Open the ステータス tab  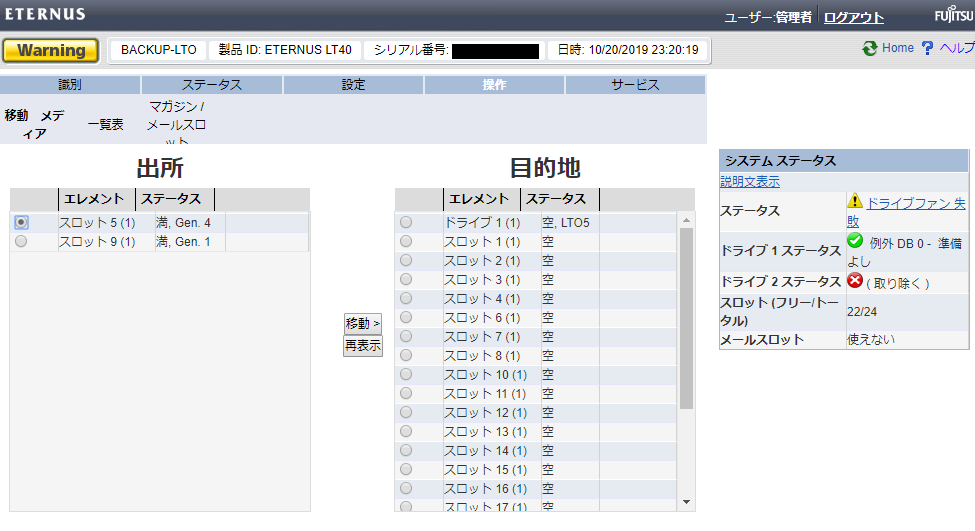pyautogui.click(x=211, y=85)
